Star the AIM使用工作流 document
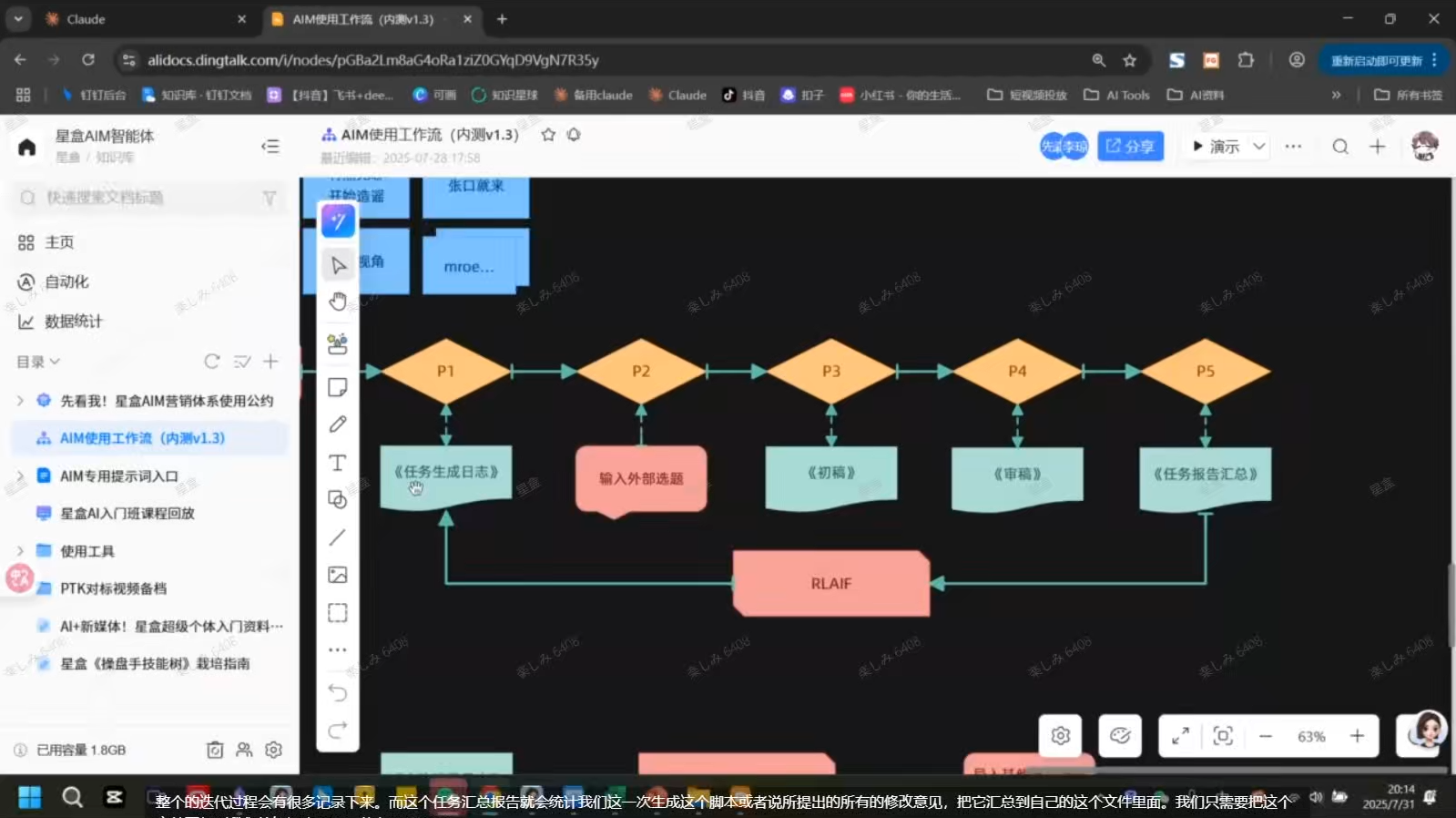 click(x=548, y=135)
